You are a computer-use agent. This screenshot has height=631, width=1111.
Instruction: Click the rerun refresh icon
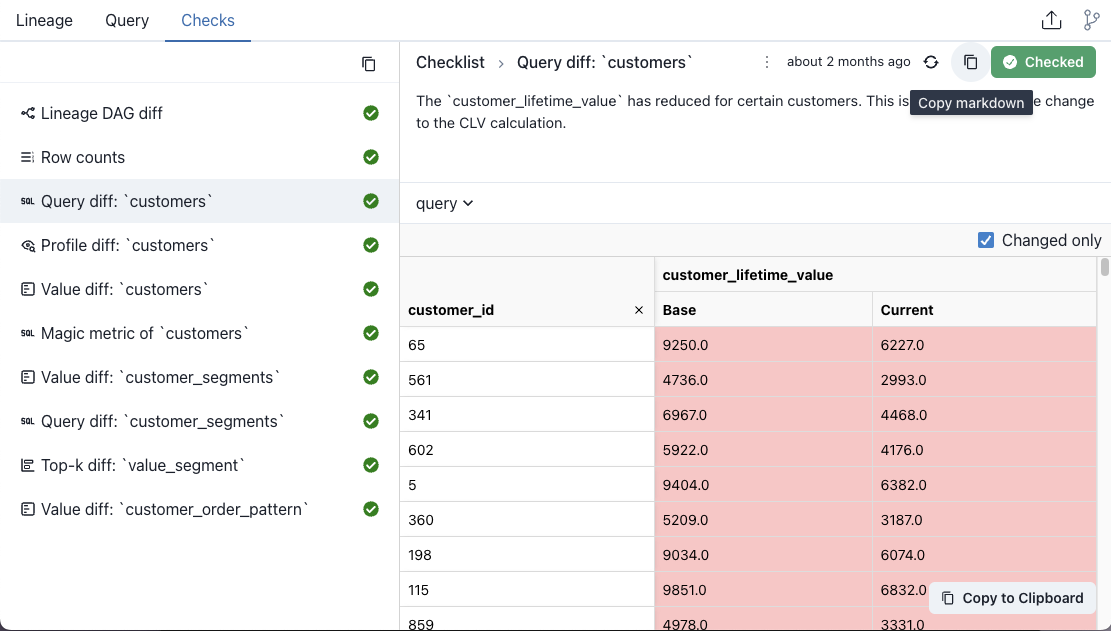(931, 62)
